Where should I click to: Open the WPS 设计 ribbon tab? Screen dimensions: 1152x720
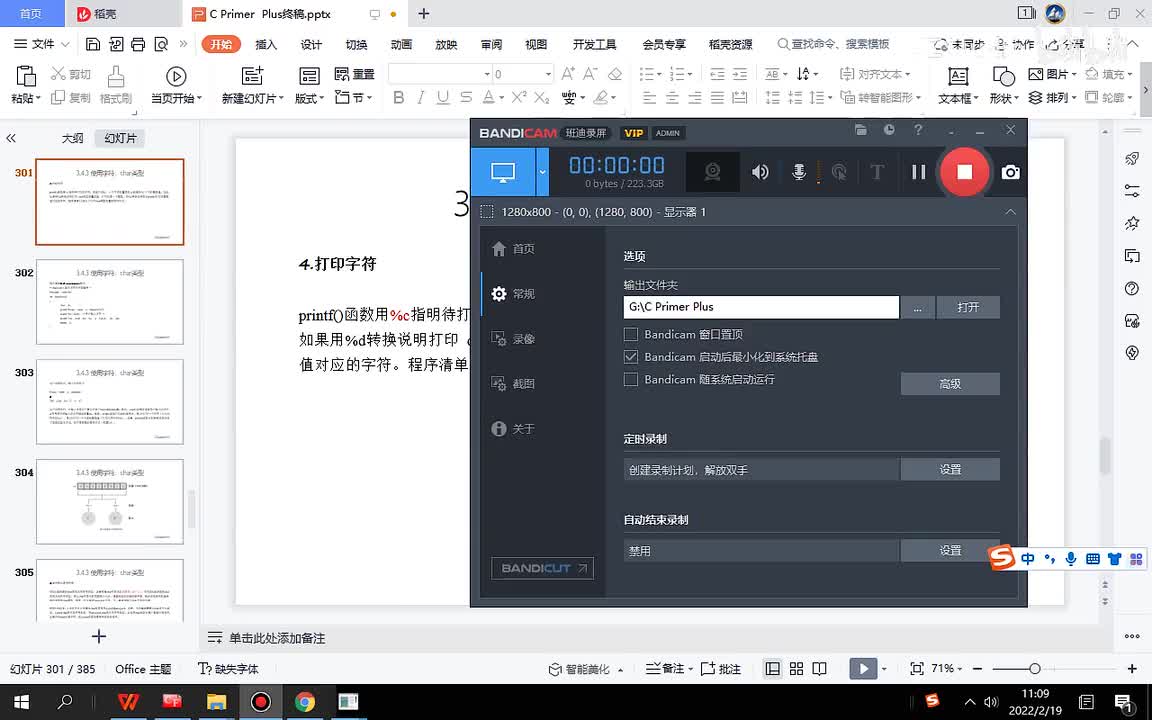click(311, 44)
